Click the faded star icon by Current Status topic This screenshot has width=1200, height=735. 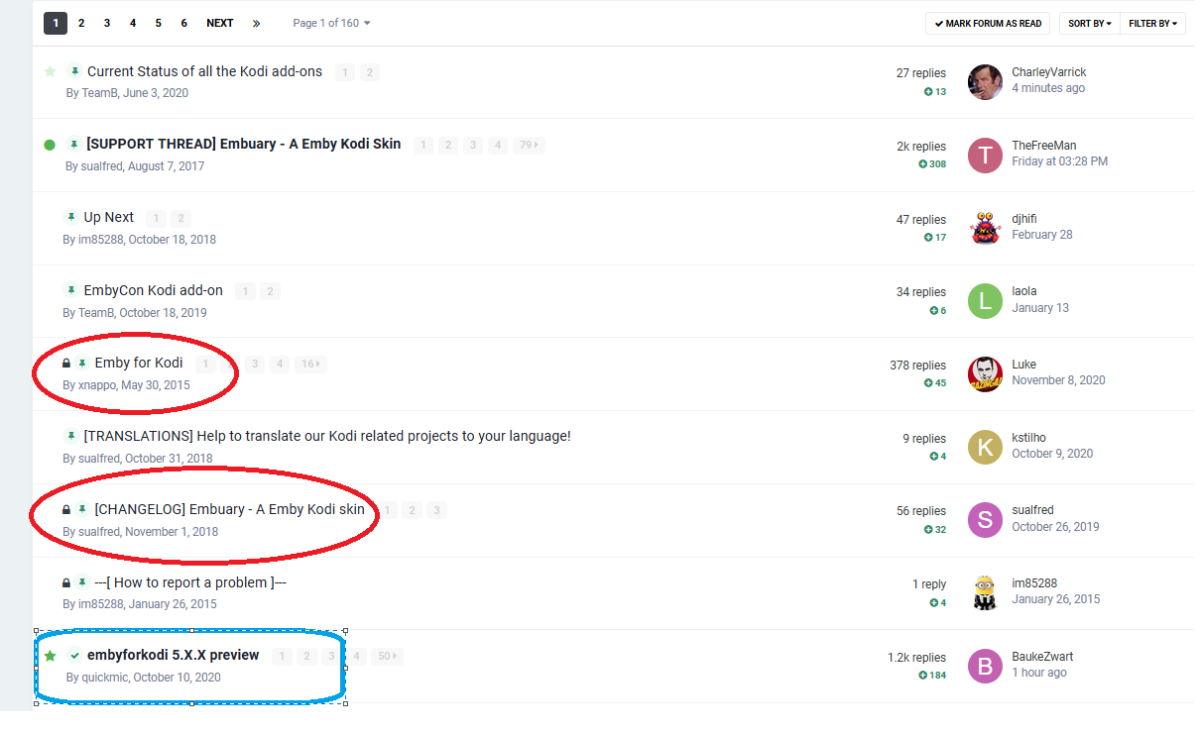50,72
